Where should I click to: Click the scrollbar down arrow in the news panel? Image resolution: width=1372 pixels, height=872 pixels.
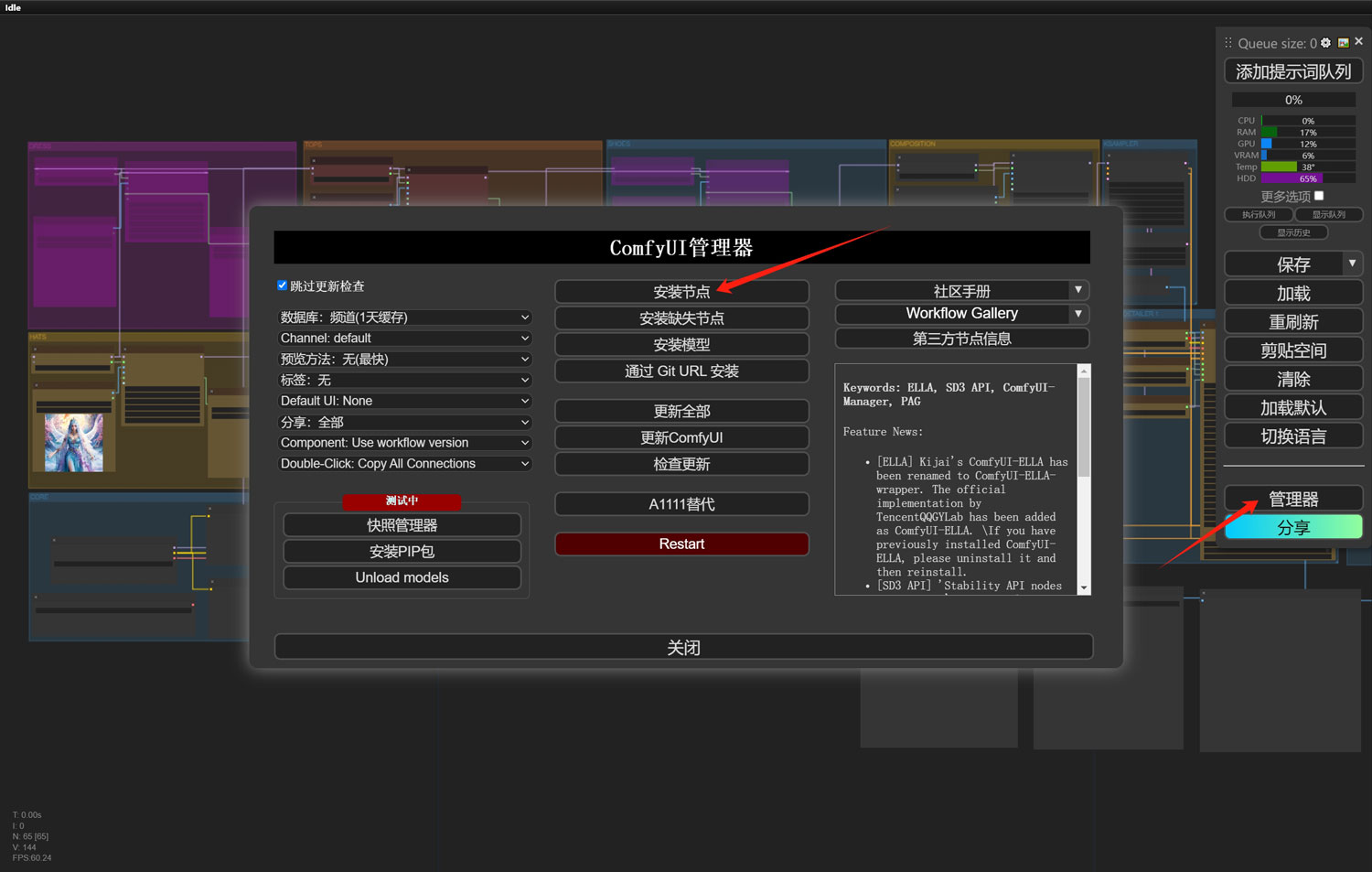coord(1084,587)
